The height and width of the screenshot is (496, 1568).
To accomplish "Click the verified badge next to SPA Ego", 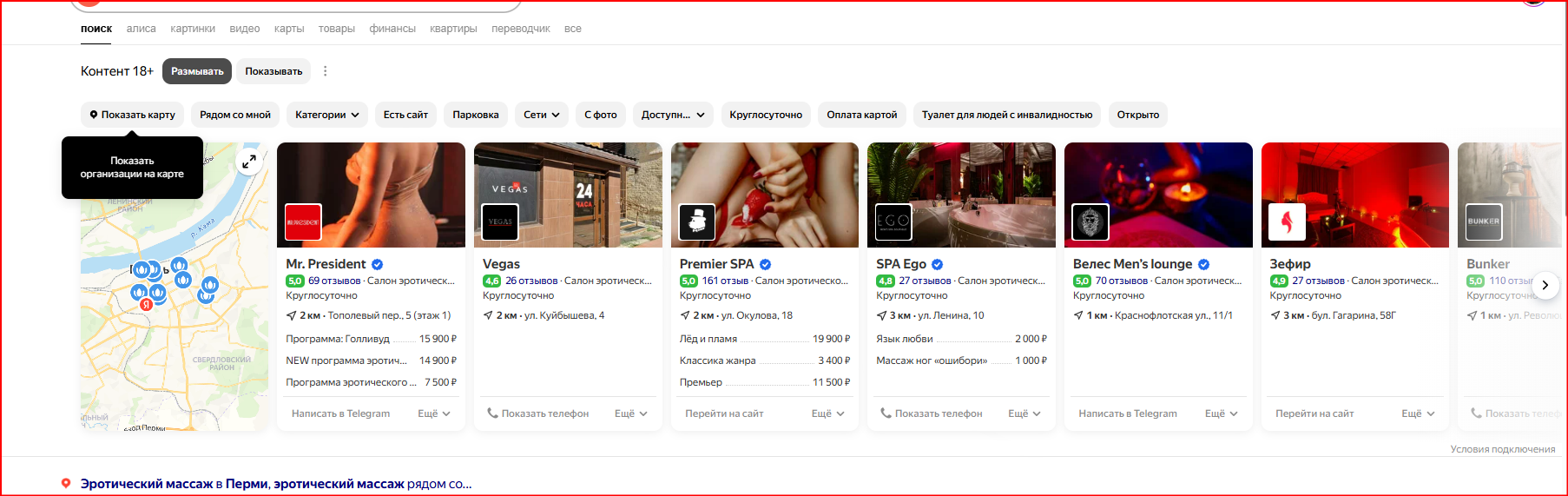I will point(938,265).
